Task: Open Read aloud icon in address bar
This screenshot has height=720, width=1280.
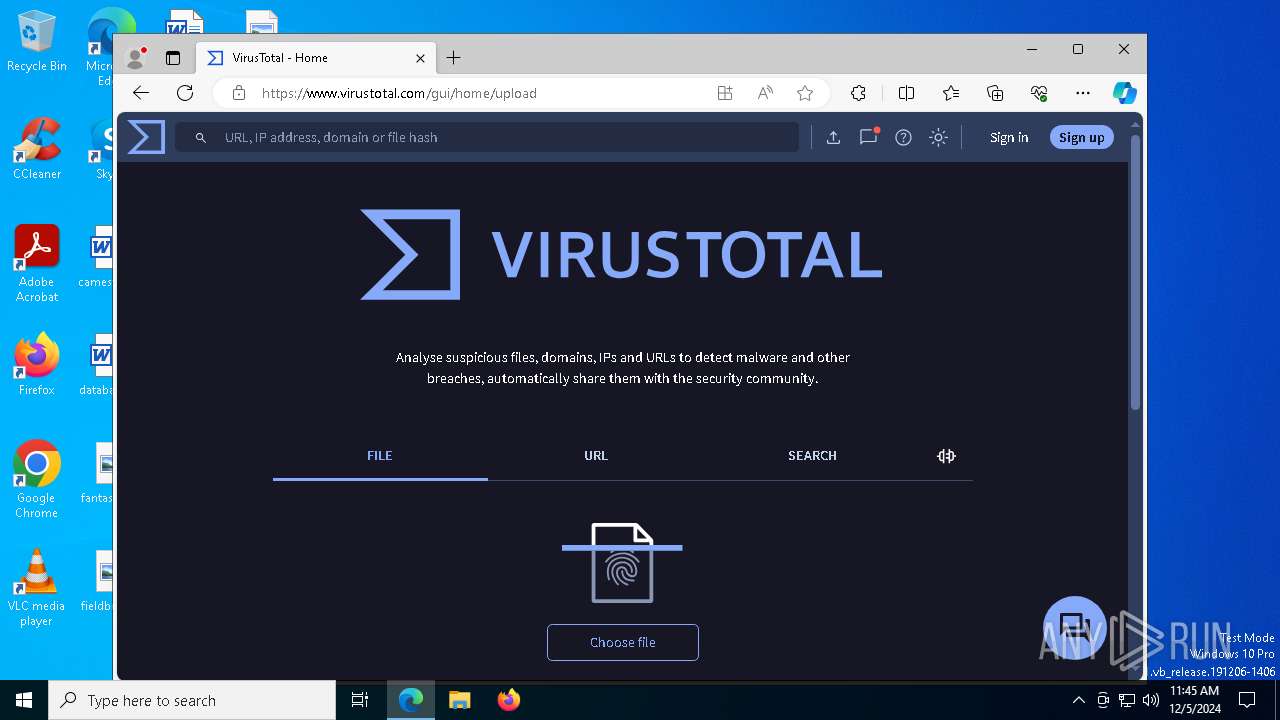Action: click(765, 93)
